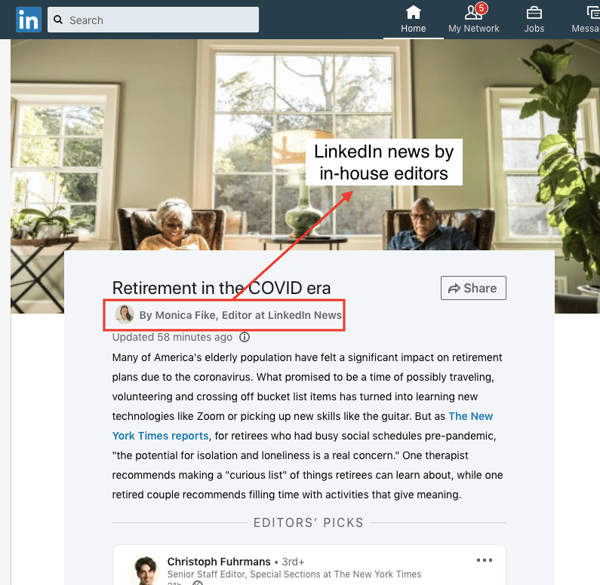The width and height of the screenshot is (600, 585).
Task: Click the LinkedIn logo icon
Action: [x=29, y=20]
